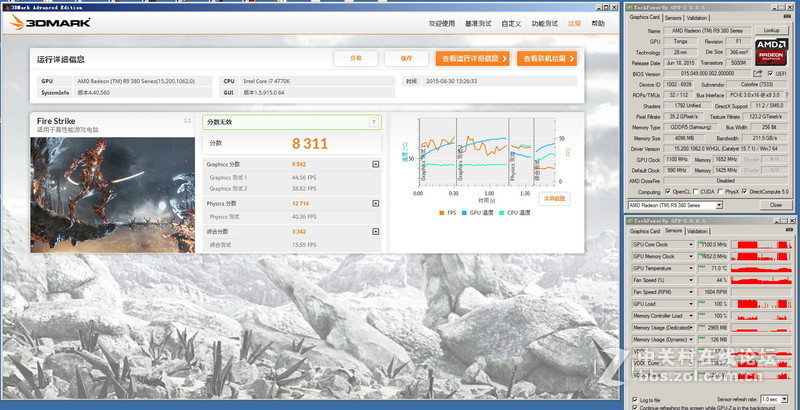
Task: Toggle the UEFI checkbox
Action: [x=770, y=74]
